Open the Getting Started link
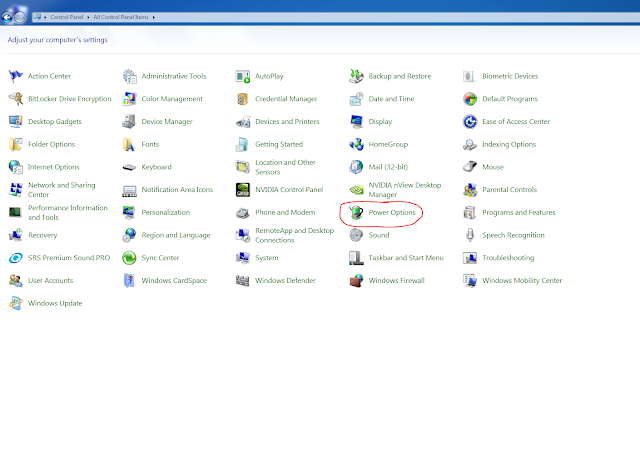Viewport: 640px width, 451px height. coord(279,144)
